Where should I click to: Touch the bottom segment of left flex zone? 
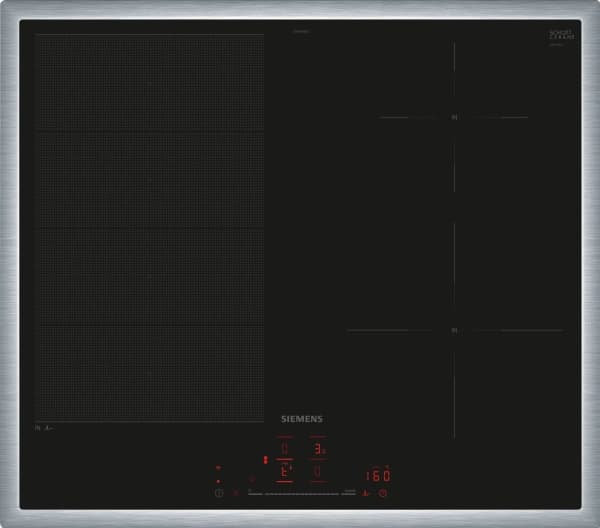coord(150,373)
